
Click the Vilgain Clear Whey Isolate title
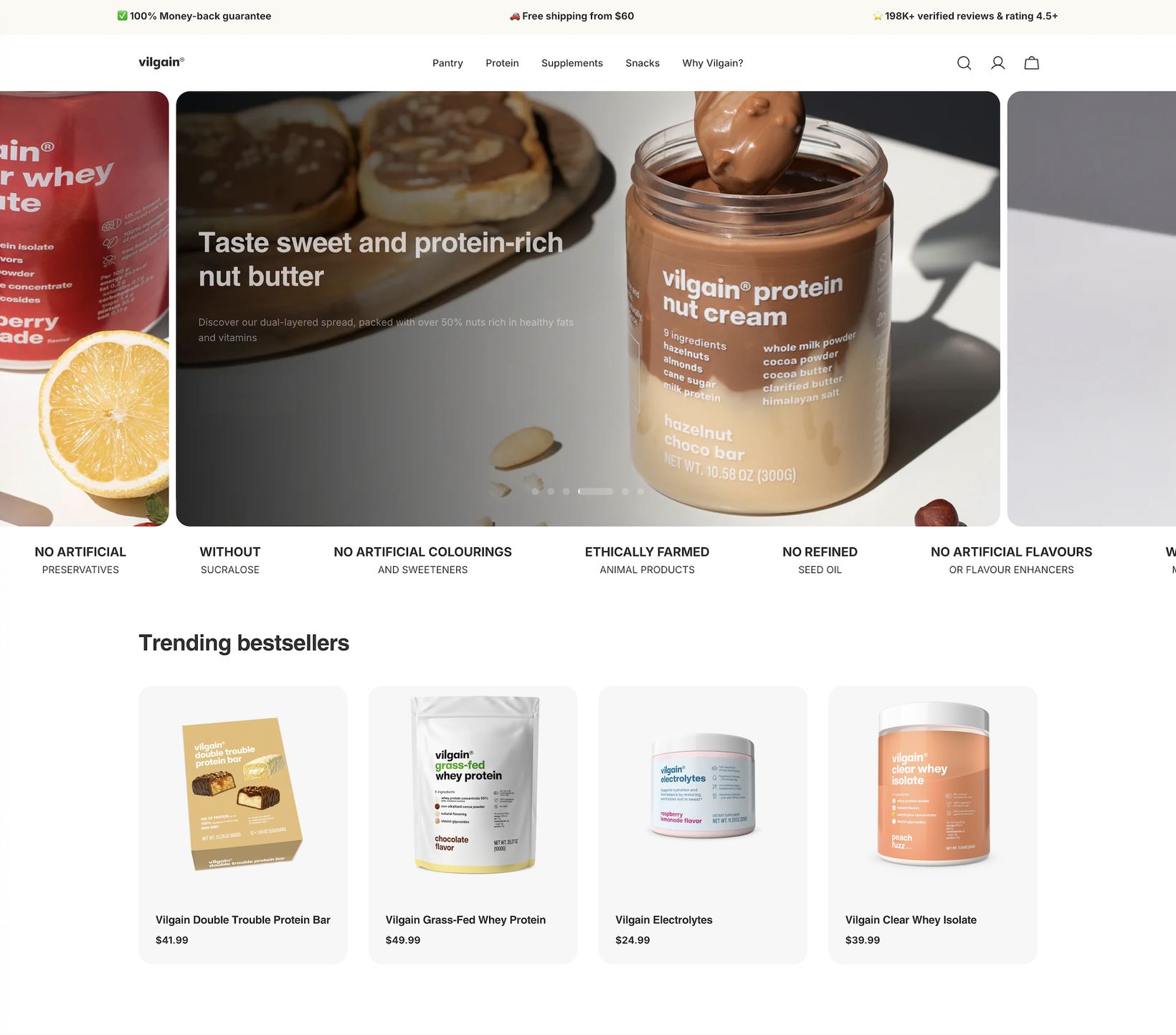click(911, 920)
